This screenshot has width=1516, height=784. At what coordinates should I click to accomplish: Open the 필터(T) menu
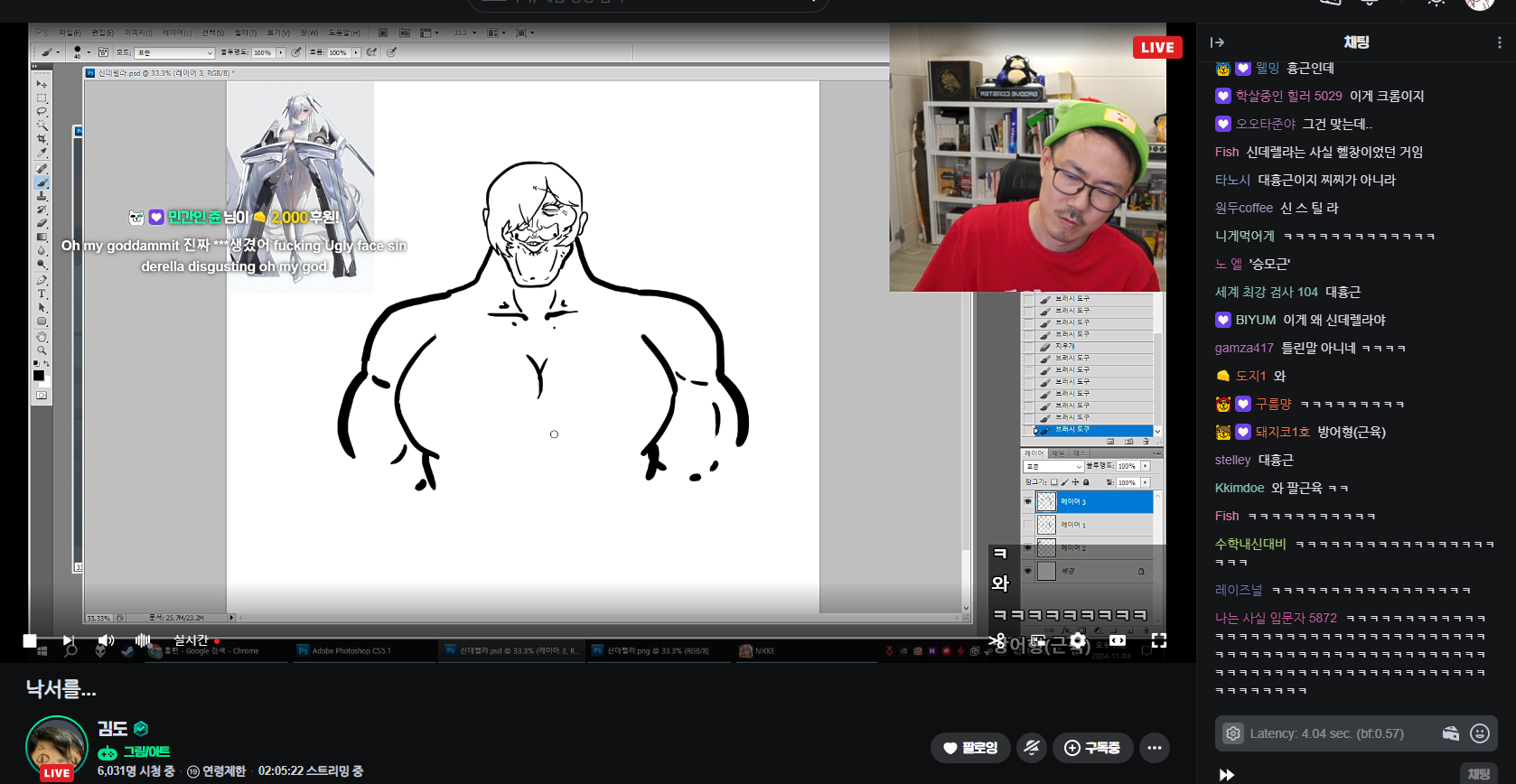click(x=246, y=33)
